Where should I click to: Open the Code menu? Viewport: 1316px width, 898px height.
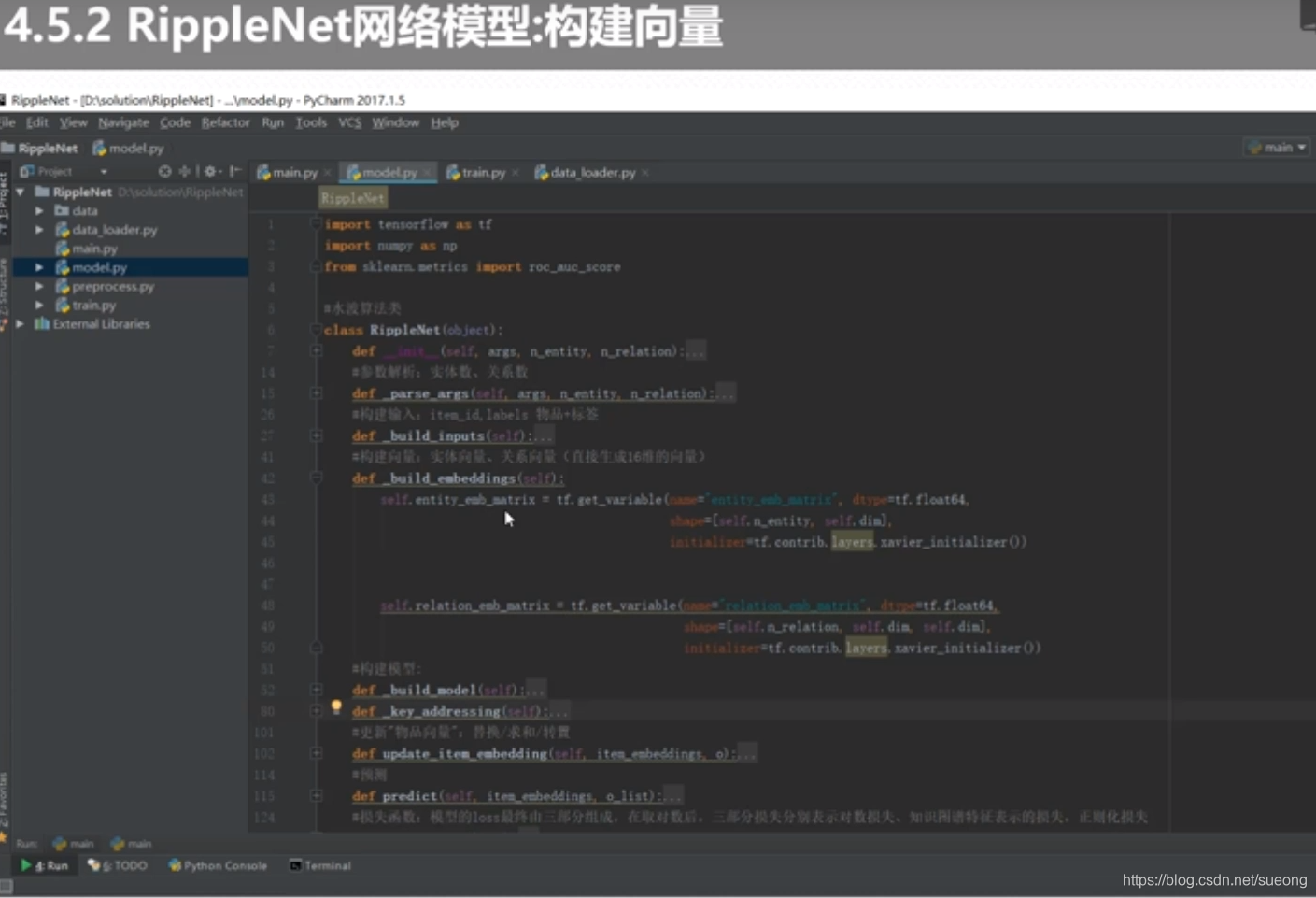point(175,122)
